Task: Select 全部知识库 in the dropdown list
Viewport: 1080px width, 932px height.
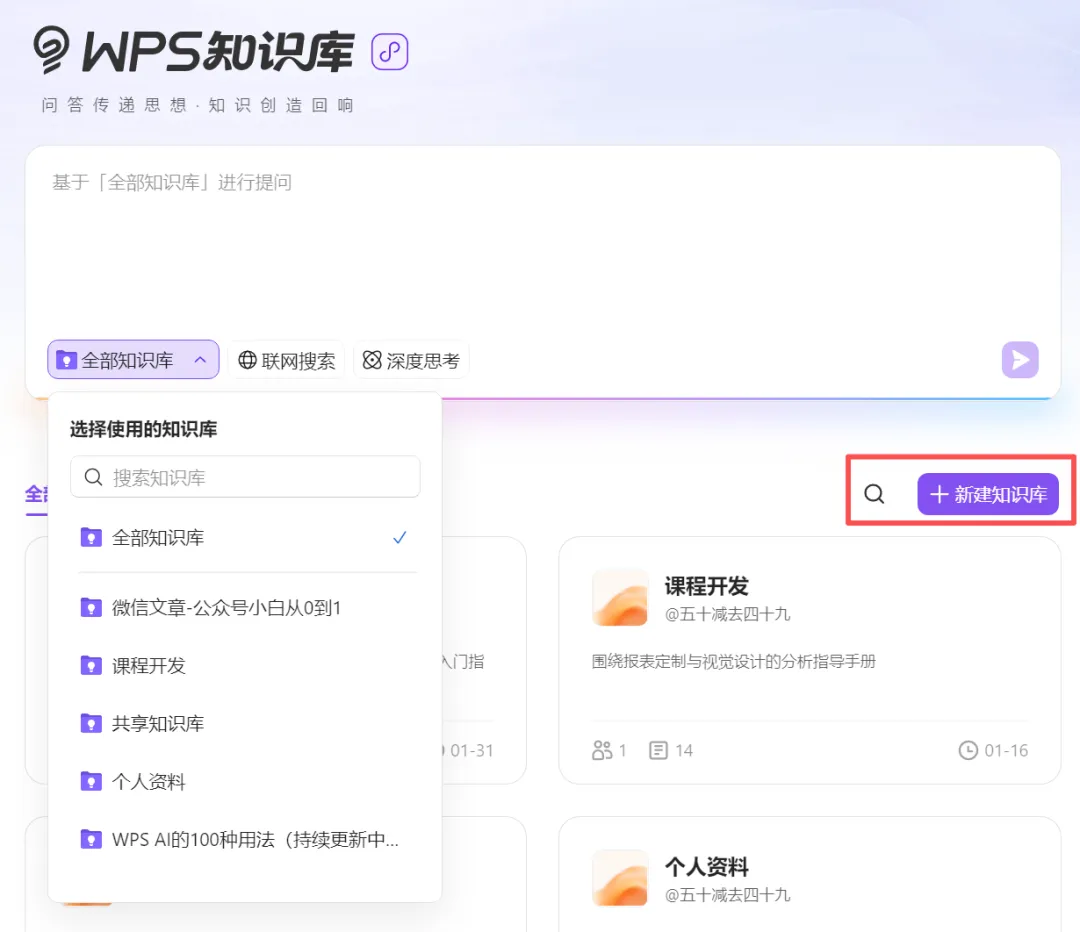Action: [245, 537]
